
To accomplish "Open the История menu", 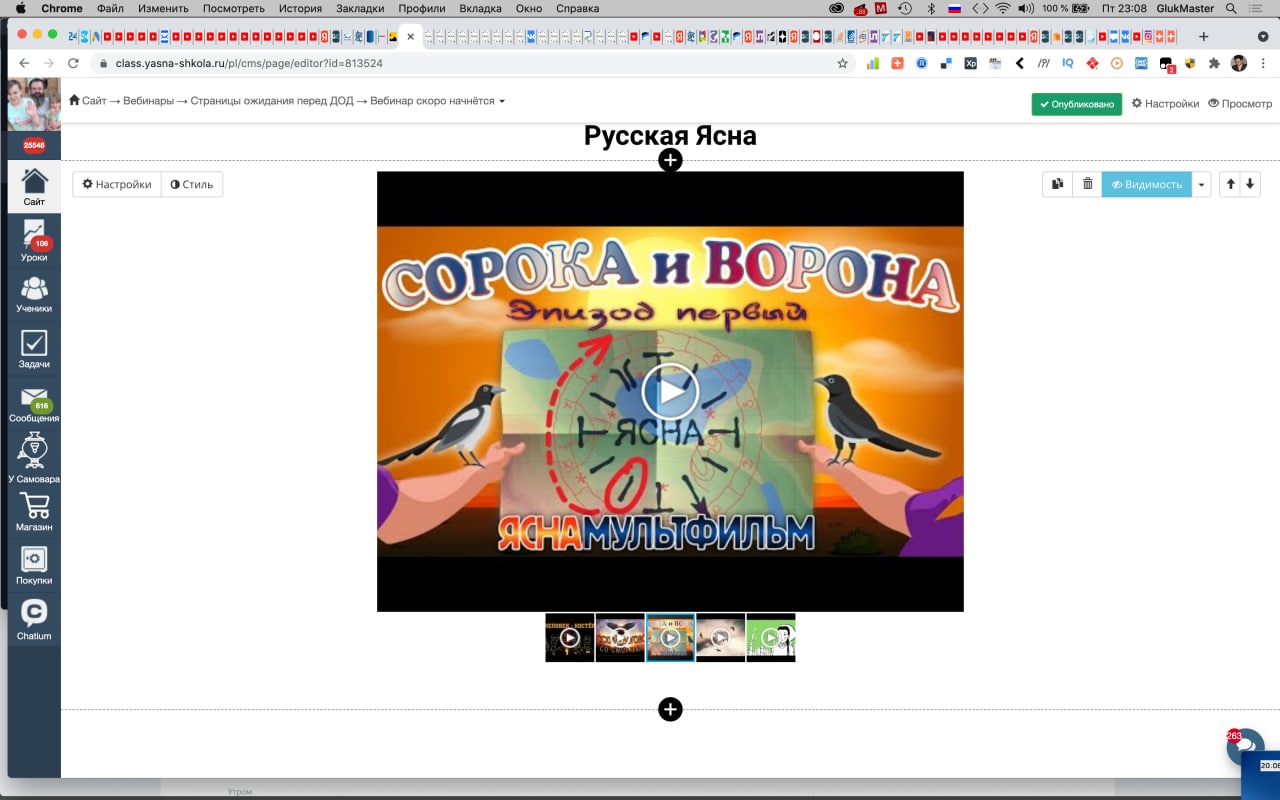I will tap(300, 8).
